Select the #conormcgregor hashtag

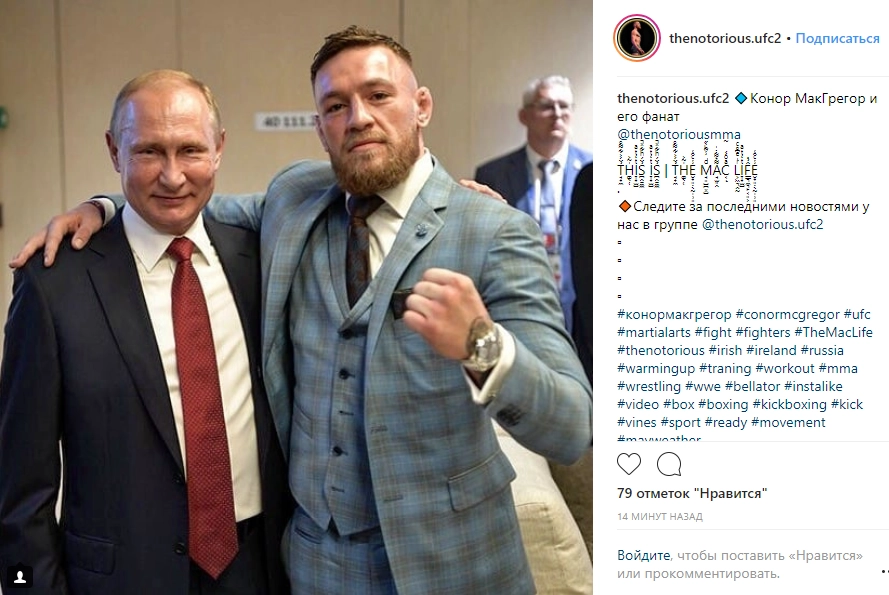(787, 314)
